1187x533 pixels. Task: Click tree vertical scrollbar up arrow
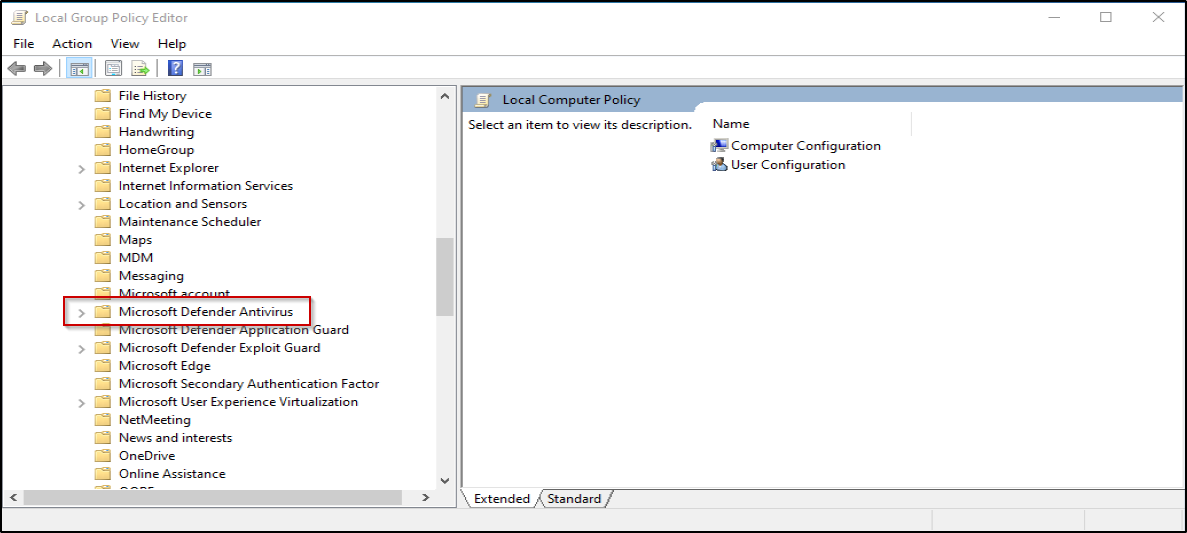(x=444, y=96)
